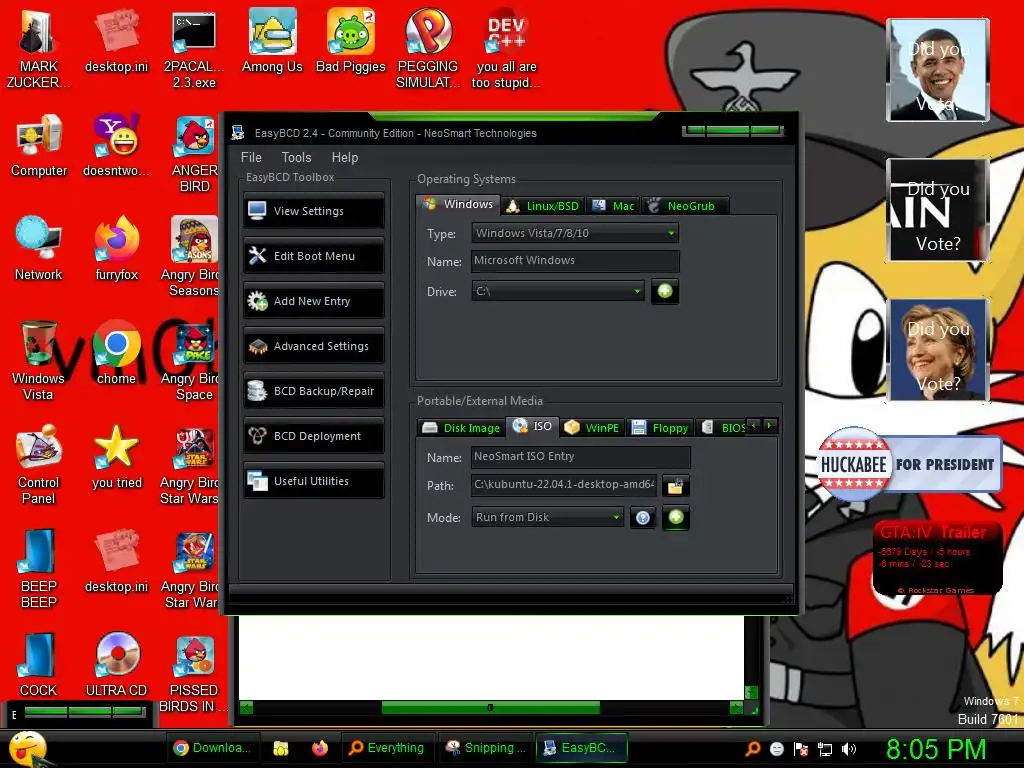Switch to the Floppy tab
The width and height of the screenshot is (1024, 768).
[x=660, y=428]
